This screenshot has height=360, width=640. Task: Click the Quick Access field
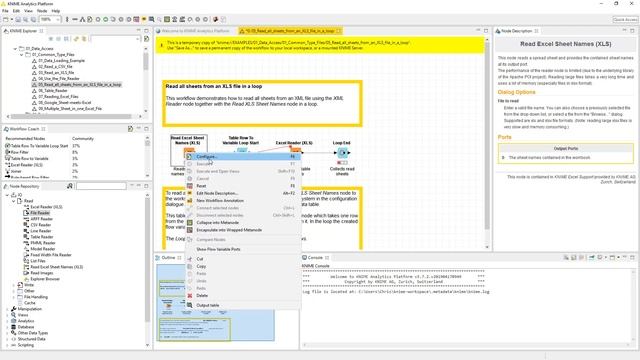(x=625, y=19)
